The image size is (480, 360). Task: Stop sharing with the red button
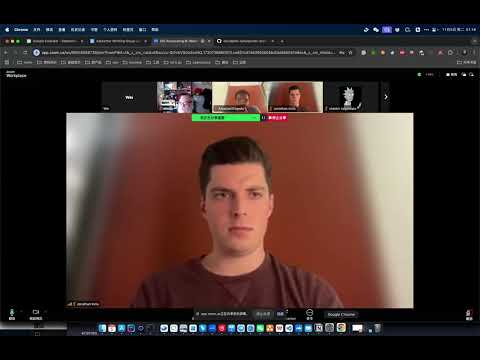pyautogui.click(x=277, y=118)
